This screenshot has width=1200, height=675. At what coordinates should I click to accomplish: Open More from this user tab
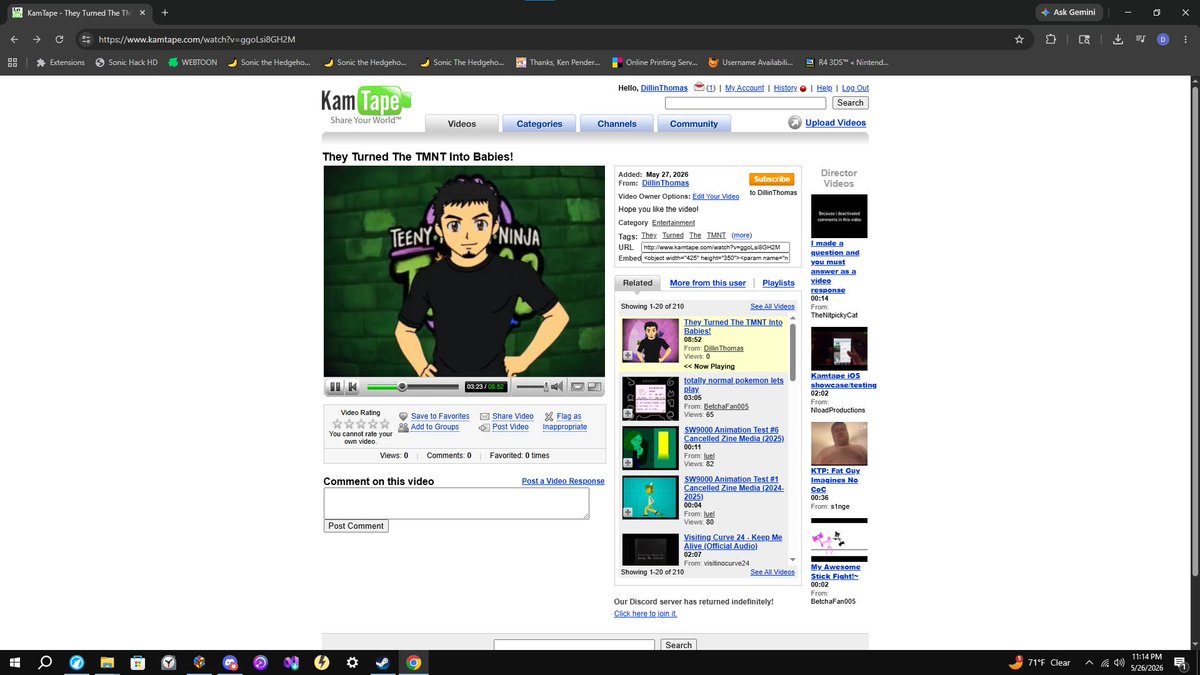coord(708,283)
